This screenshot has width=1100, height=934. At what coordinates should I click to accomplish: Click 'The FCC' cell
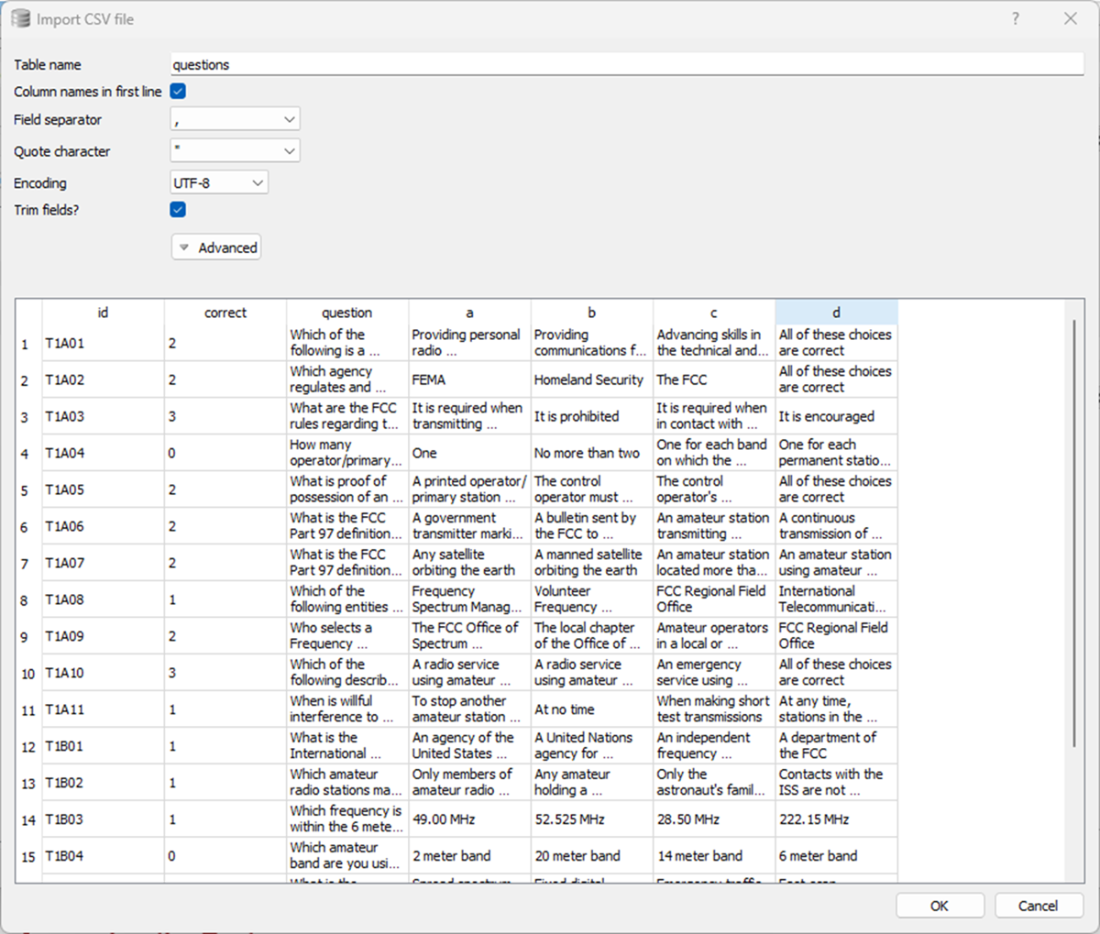tap(713, 380)
